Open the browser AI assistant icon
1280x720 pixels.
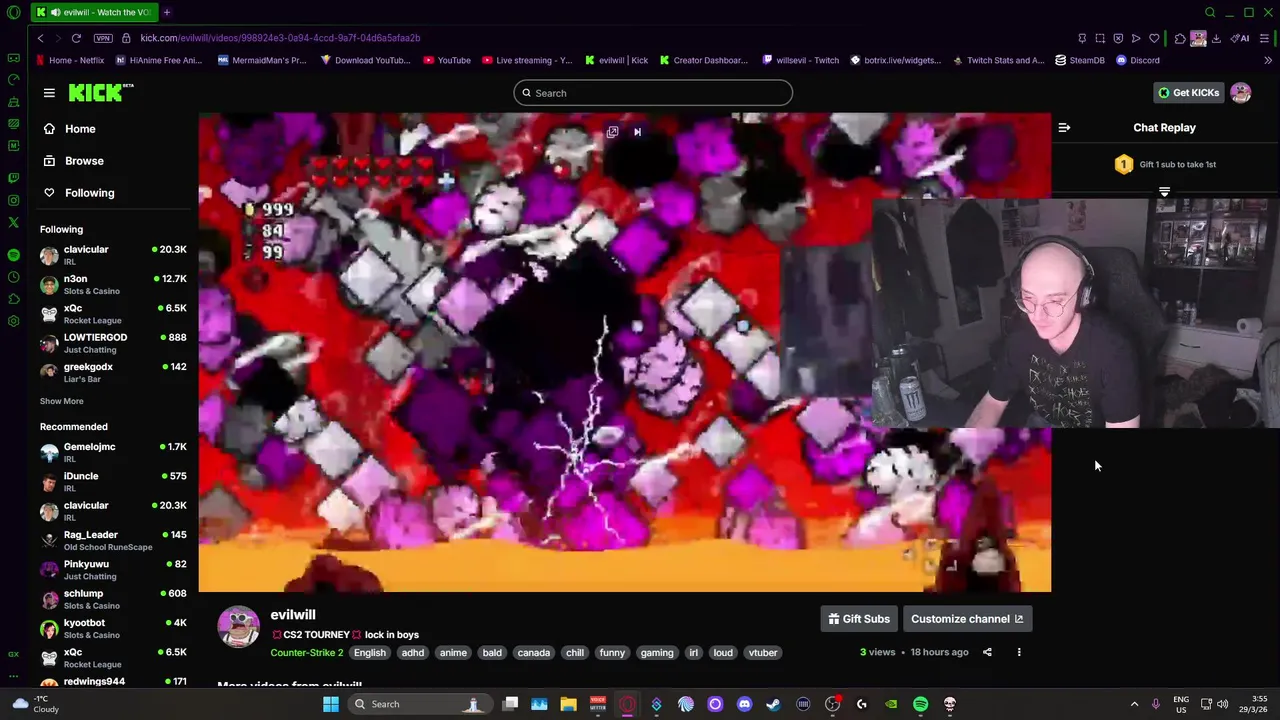[x=1240, y=38]
